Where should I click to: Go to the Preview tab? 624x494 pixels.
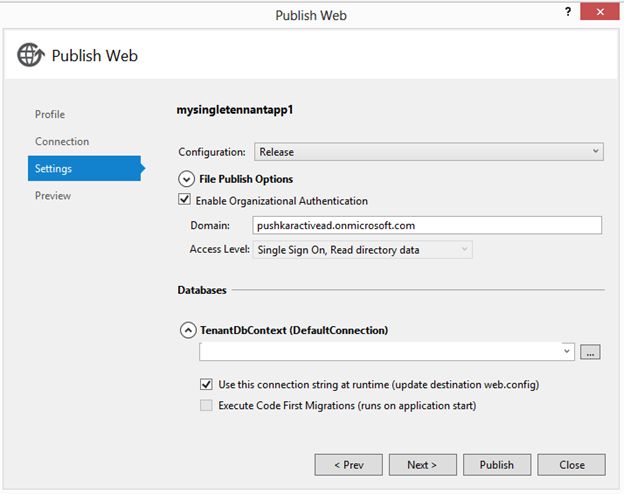[x=53, y=196]
